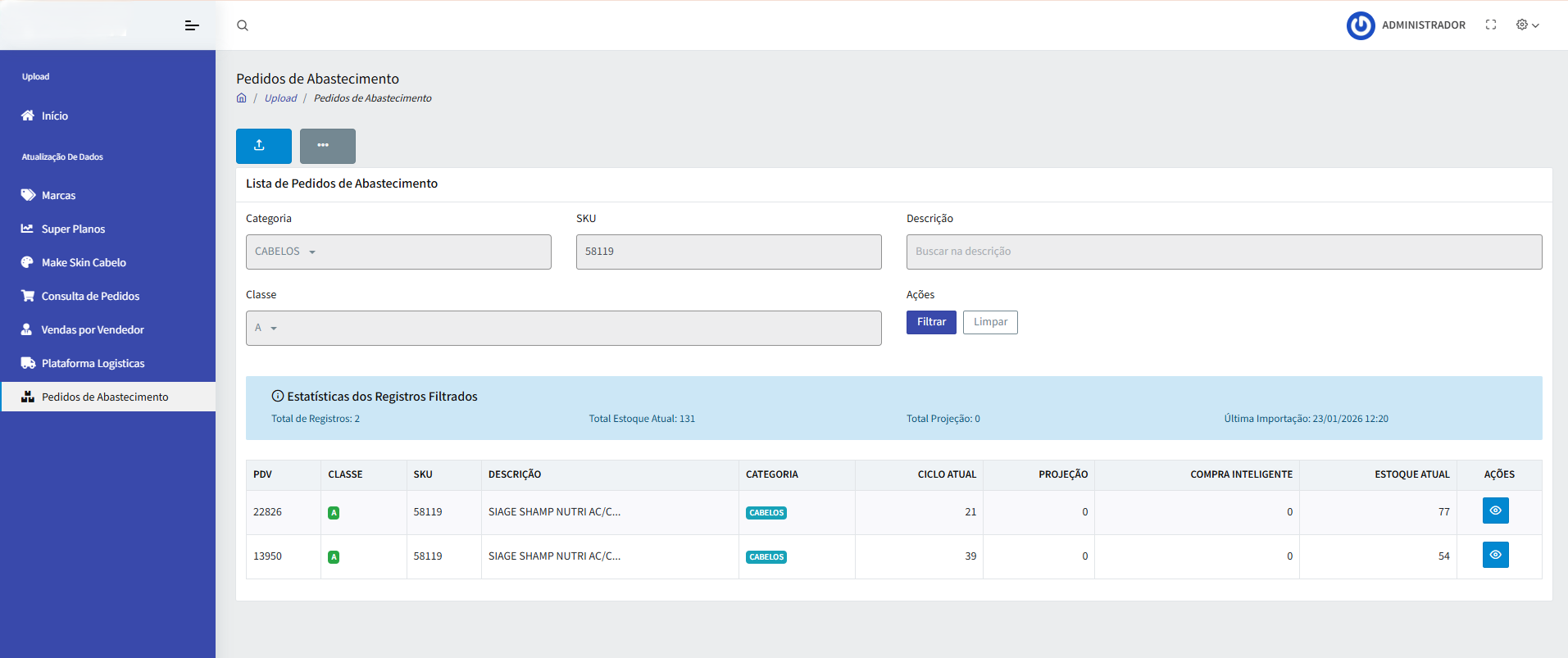Open settings gear dropdown

pos(1527,25)
